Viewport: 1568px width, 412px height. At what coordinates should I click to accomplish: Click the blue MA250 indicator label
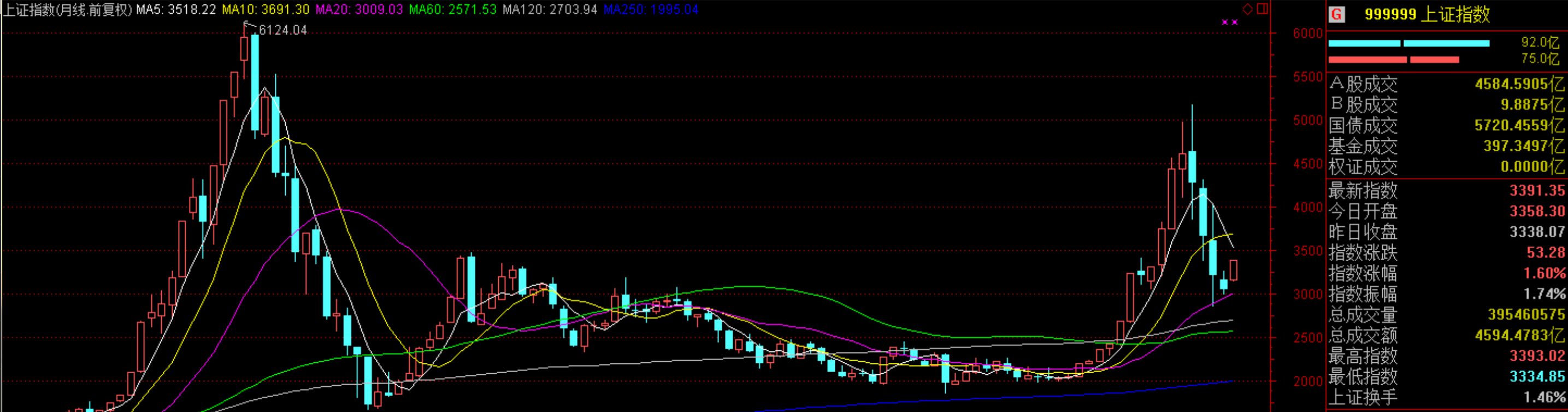[x=651, y=10]
